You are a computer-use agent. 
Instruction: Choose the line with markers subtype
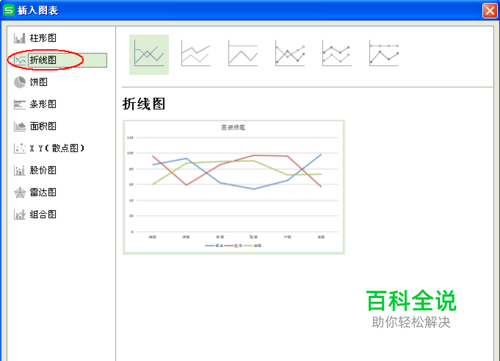click(290, 53)
